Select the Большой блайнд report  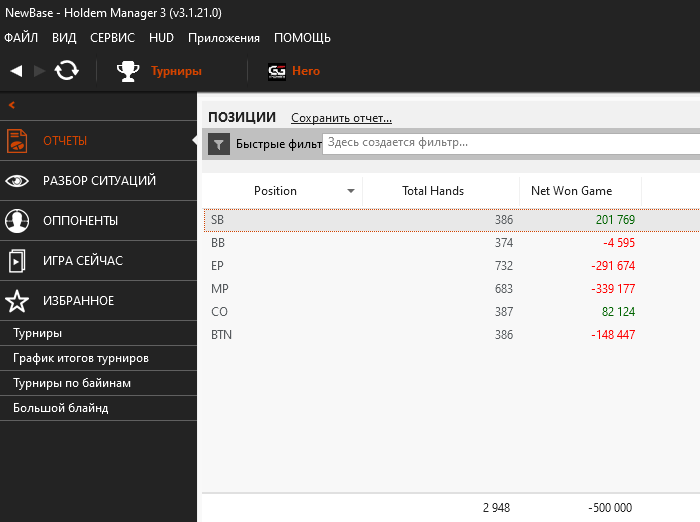coord(60,408)
